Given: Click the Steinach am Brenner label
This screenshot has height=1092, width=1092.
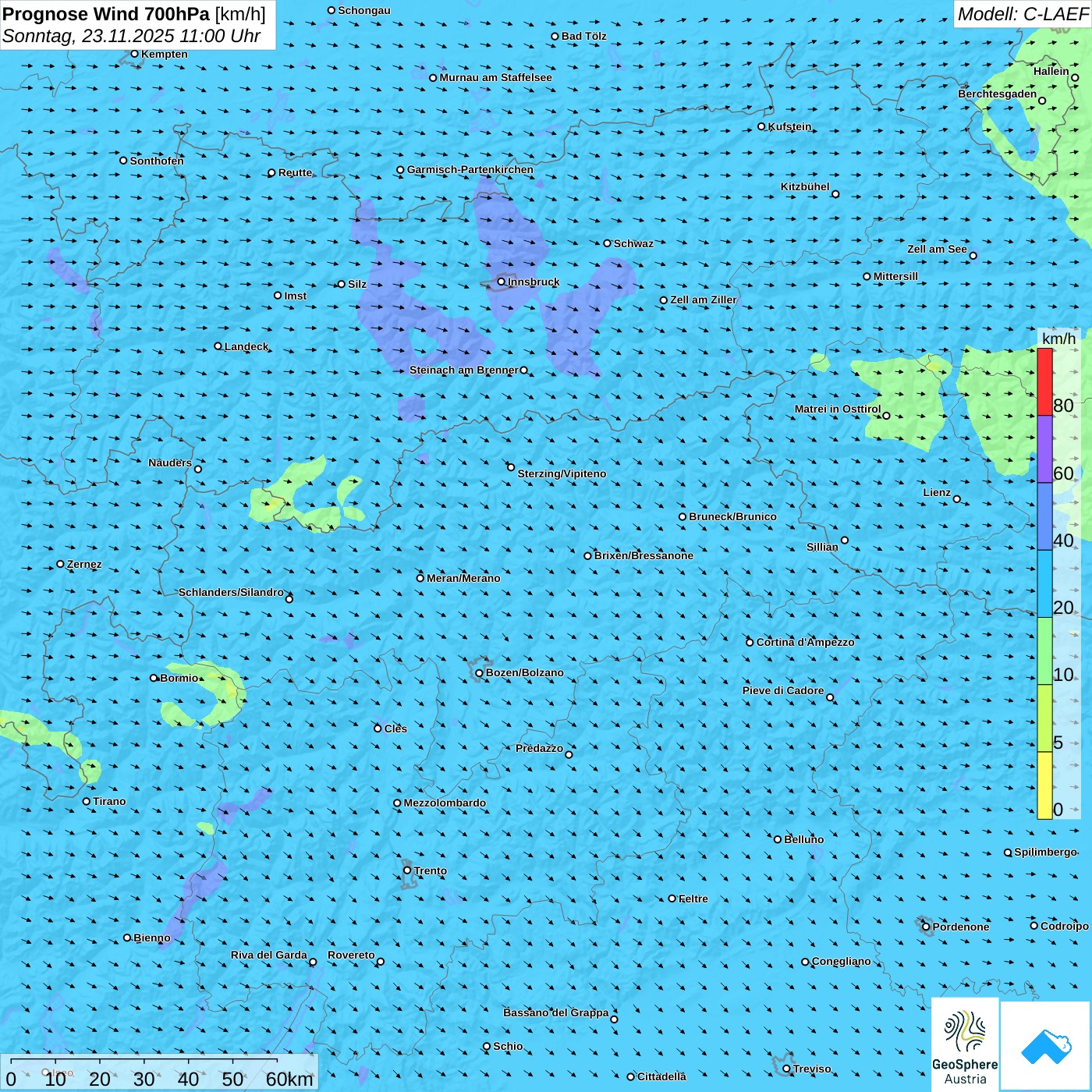Looking at the screenshot, I should point(464,370).
